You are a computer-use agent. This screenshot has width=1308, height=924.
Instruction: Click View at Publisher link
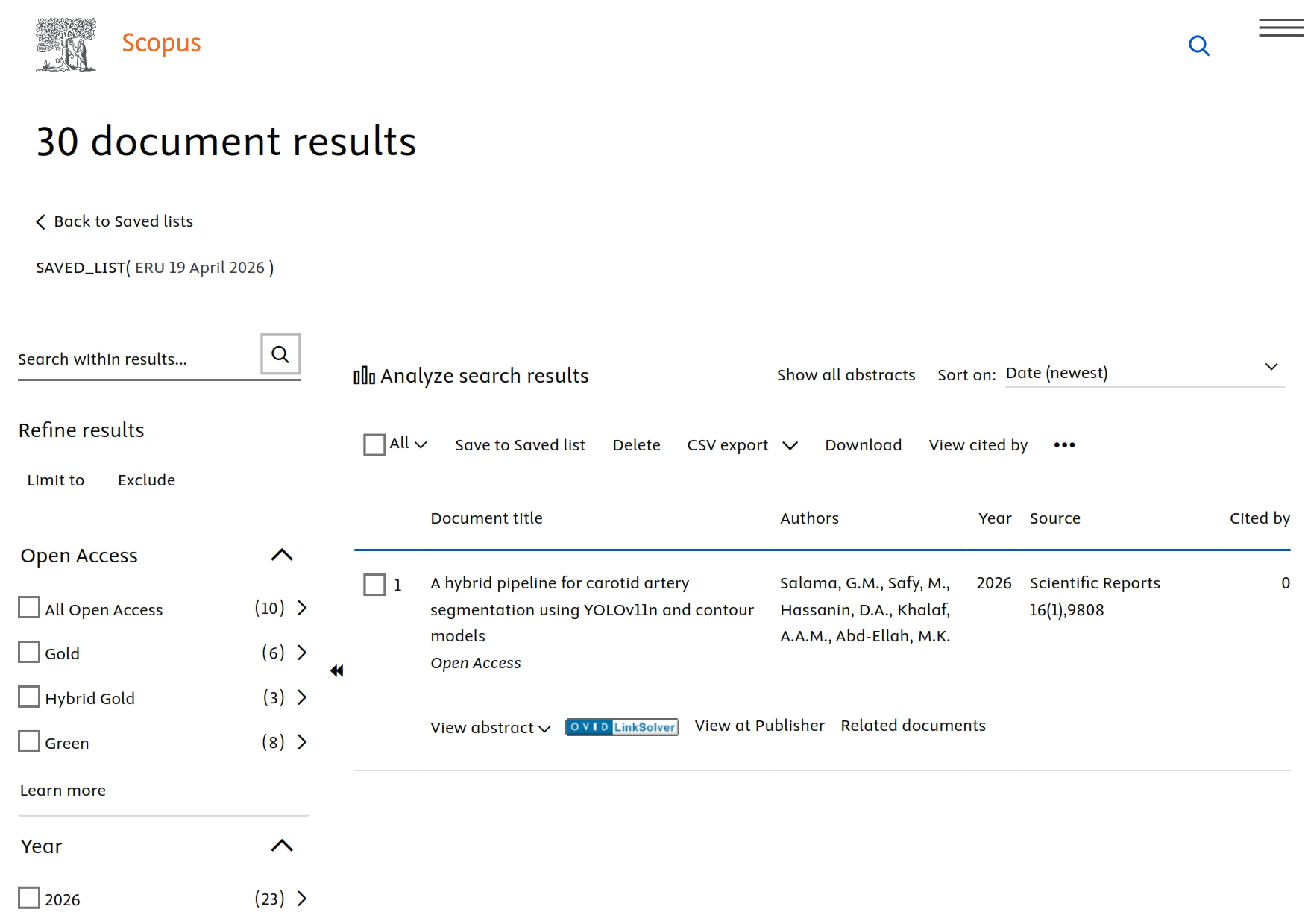click(x=759, y=726)
